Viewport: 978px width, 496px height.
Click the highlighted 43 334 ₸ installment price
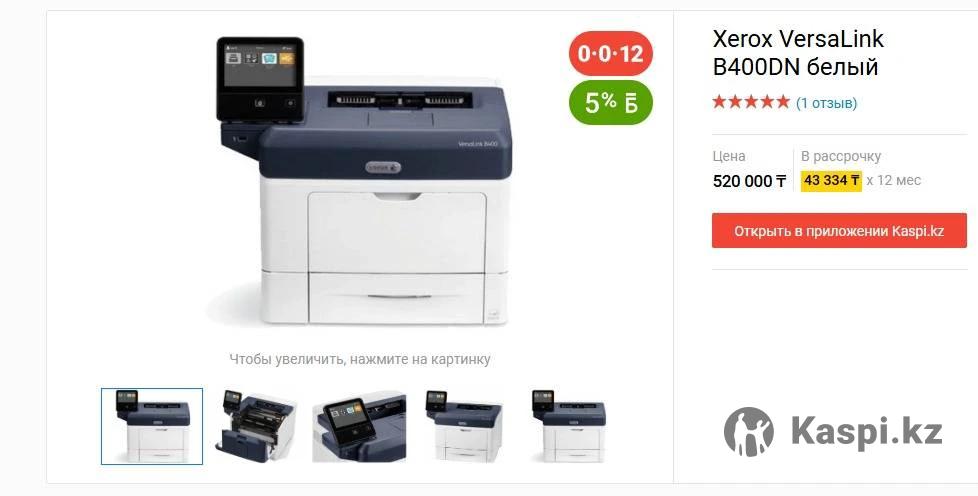[831, 180]
